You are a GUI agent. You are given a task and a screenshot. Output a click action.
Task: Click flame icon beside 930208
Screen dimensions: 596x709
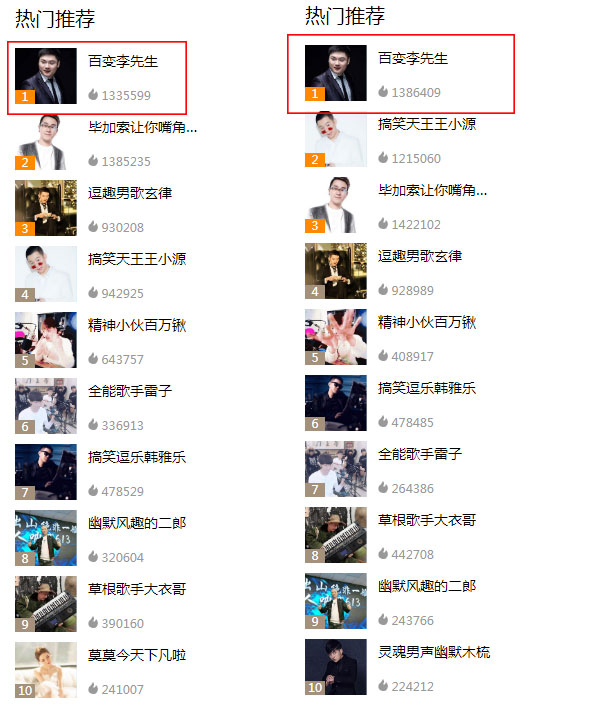93,227
